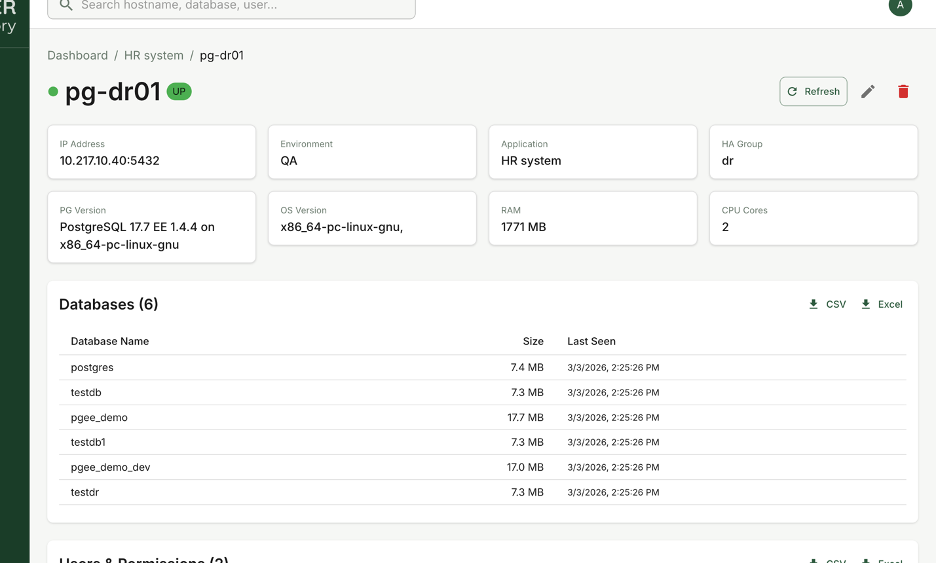Click the PG Version info card

click(151, 227)
